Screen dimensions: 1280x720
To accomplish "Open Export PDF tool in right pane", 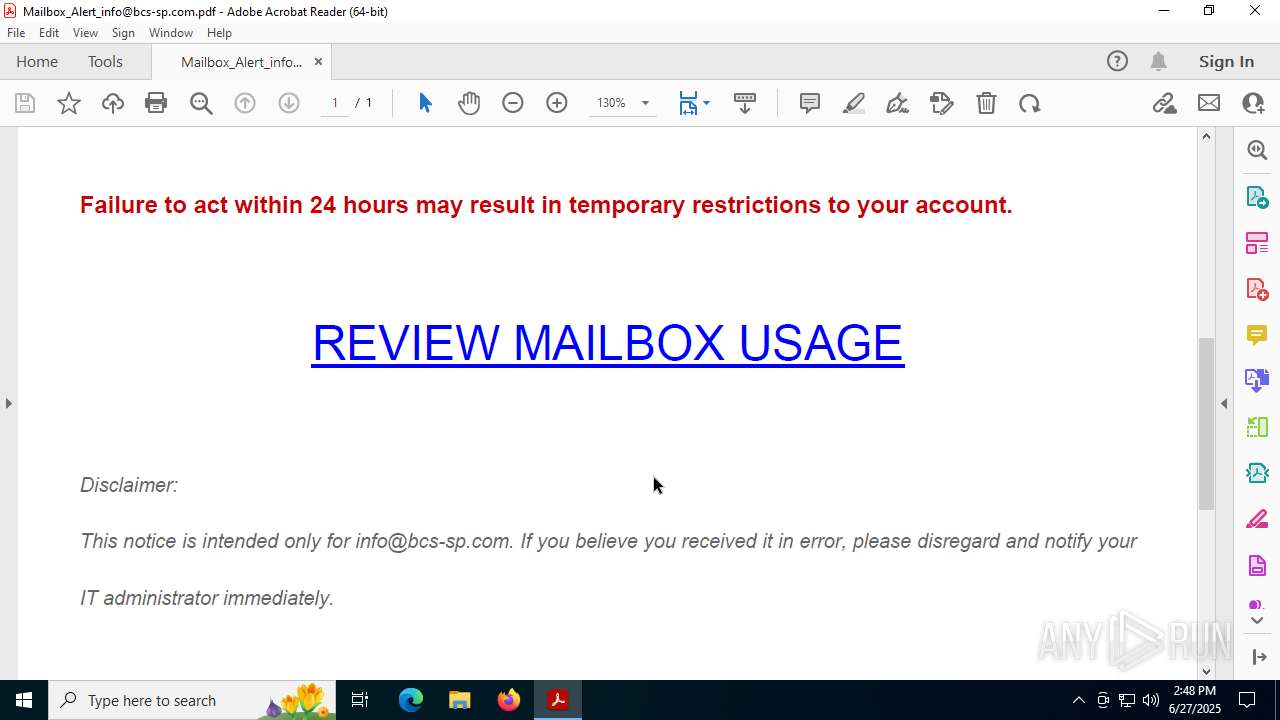I will 1257,196.
